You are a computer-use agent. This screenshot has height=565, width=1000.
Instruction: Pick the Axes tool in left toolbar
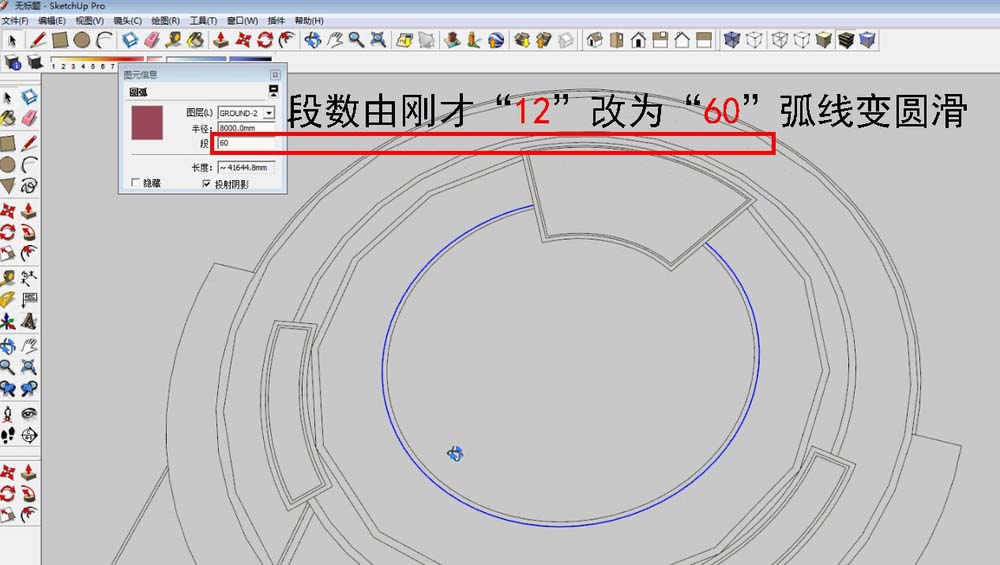coord(8,321)
